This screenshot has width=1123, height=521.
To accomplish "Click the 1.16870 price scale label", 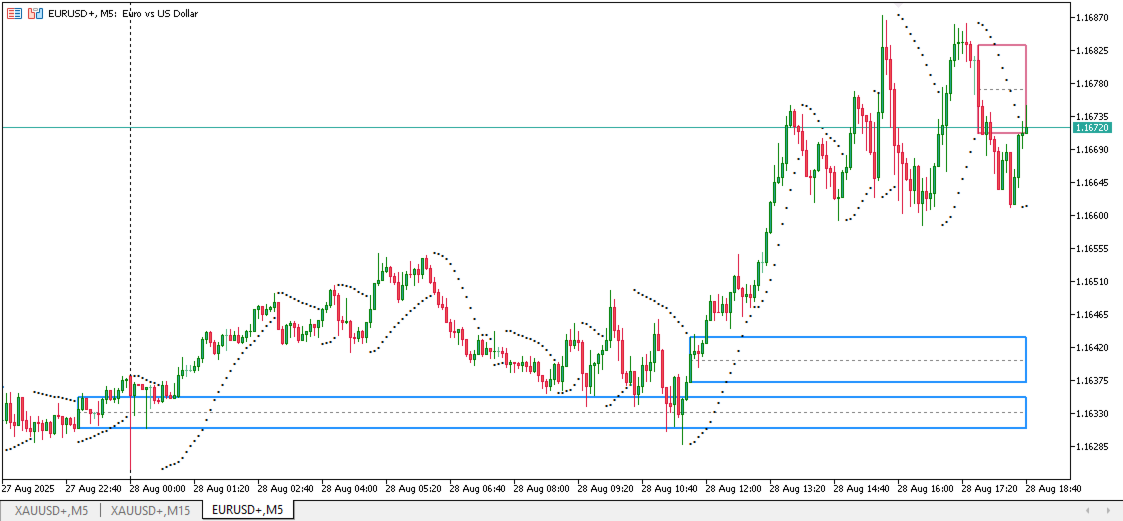I will (x=1092, y=17).
